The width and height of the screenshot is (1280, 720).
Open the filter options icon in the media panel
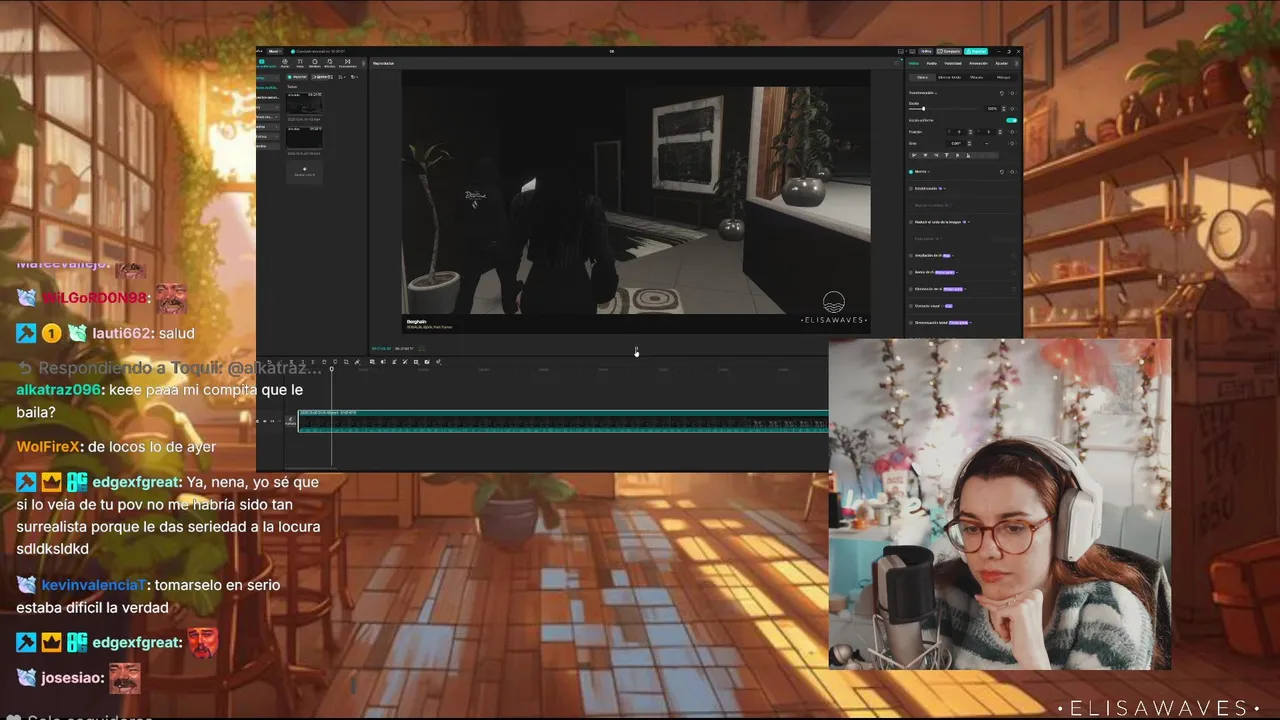tap(354, 77)
